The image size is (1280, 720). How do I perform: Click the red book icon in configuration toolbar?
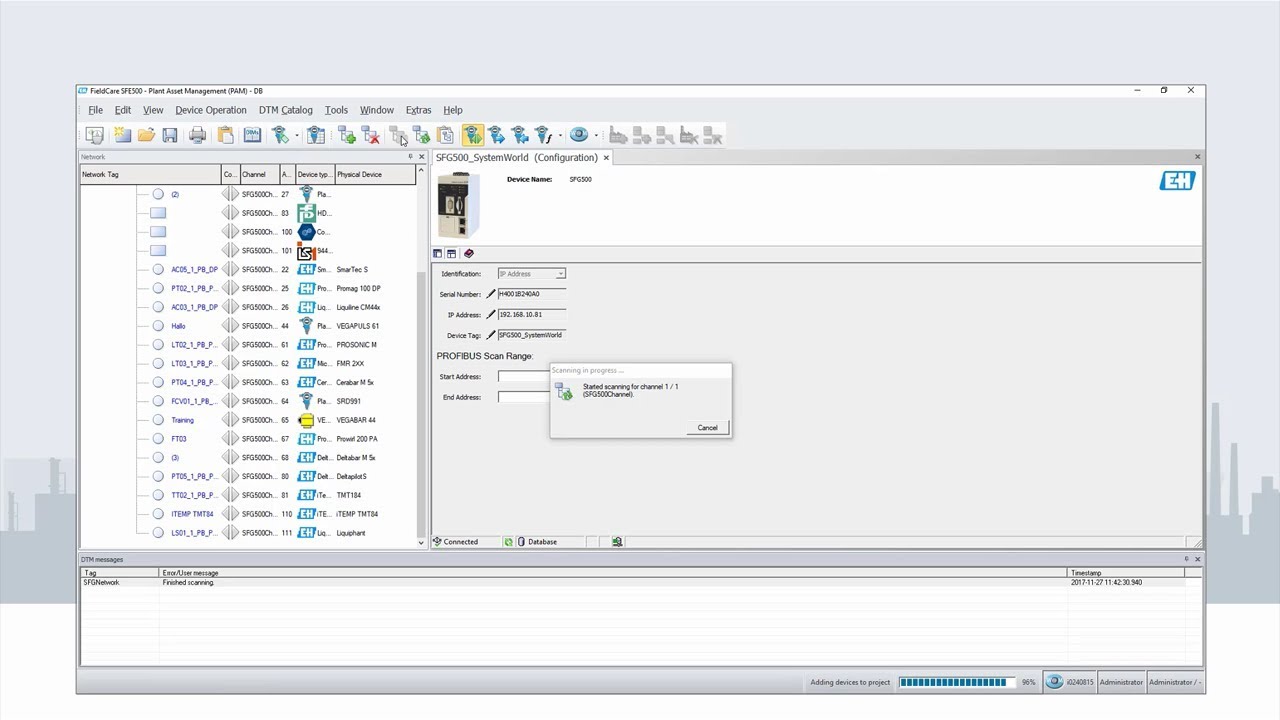[469, 254]
